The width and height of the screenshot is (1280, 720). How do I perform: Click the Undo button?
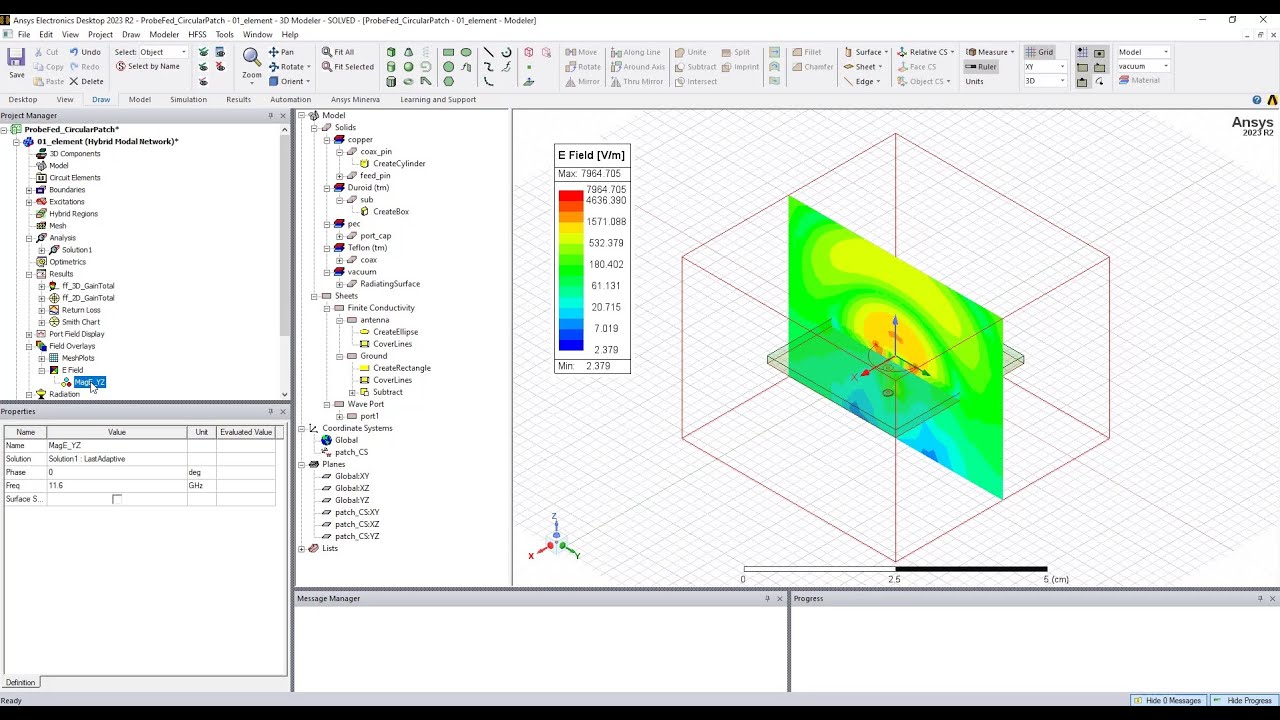[x=84, y=52]
